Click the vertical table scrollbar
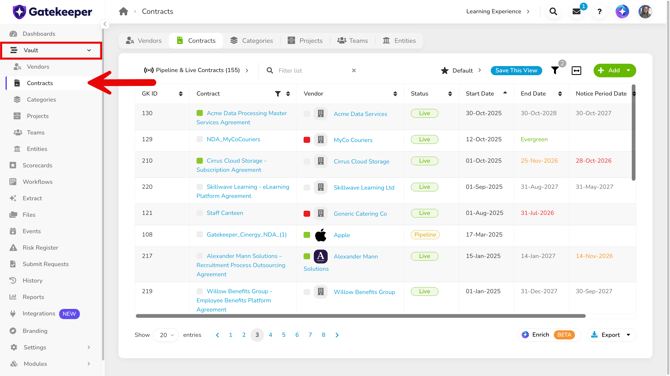670x376 pixels. pos(633,132)
